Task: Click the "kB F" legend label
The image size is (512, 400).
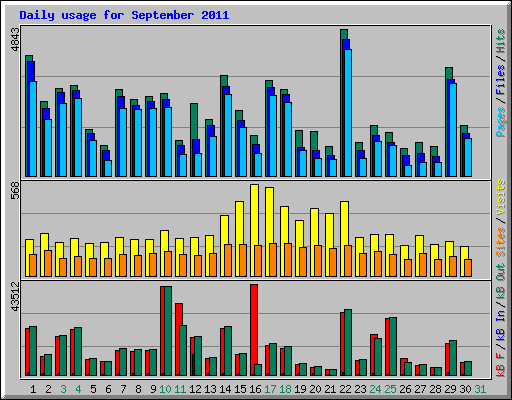Action: tap(501, 364)
